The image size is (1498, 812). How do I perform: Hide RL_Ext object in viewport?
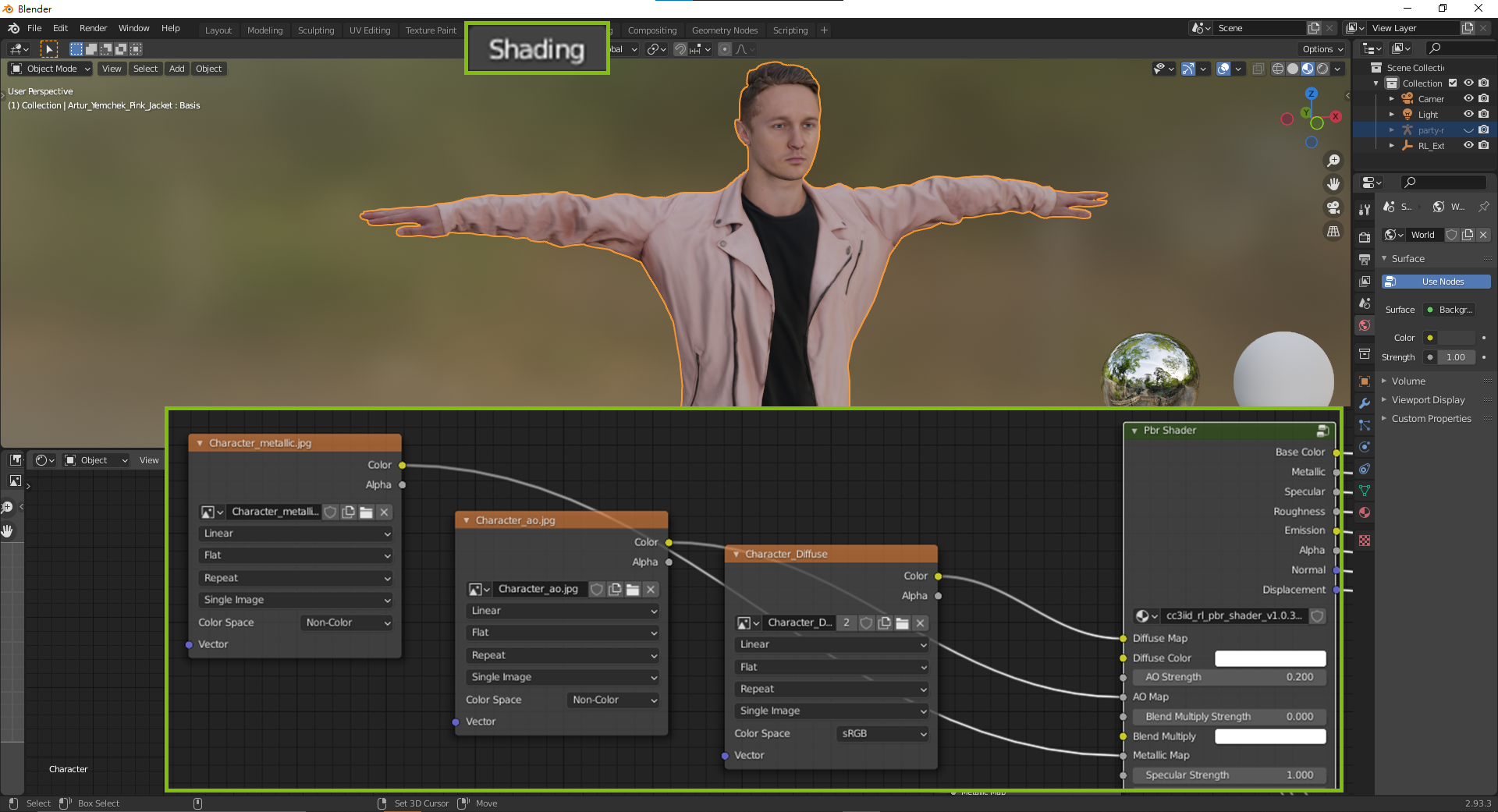coord(1468,146)
